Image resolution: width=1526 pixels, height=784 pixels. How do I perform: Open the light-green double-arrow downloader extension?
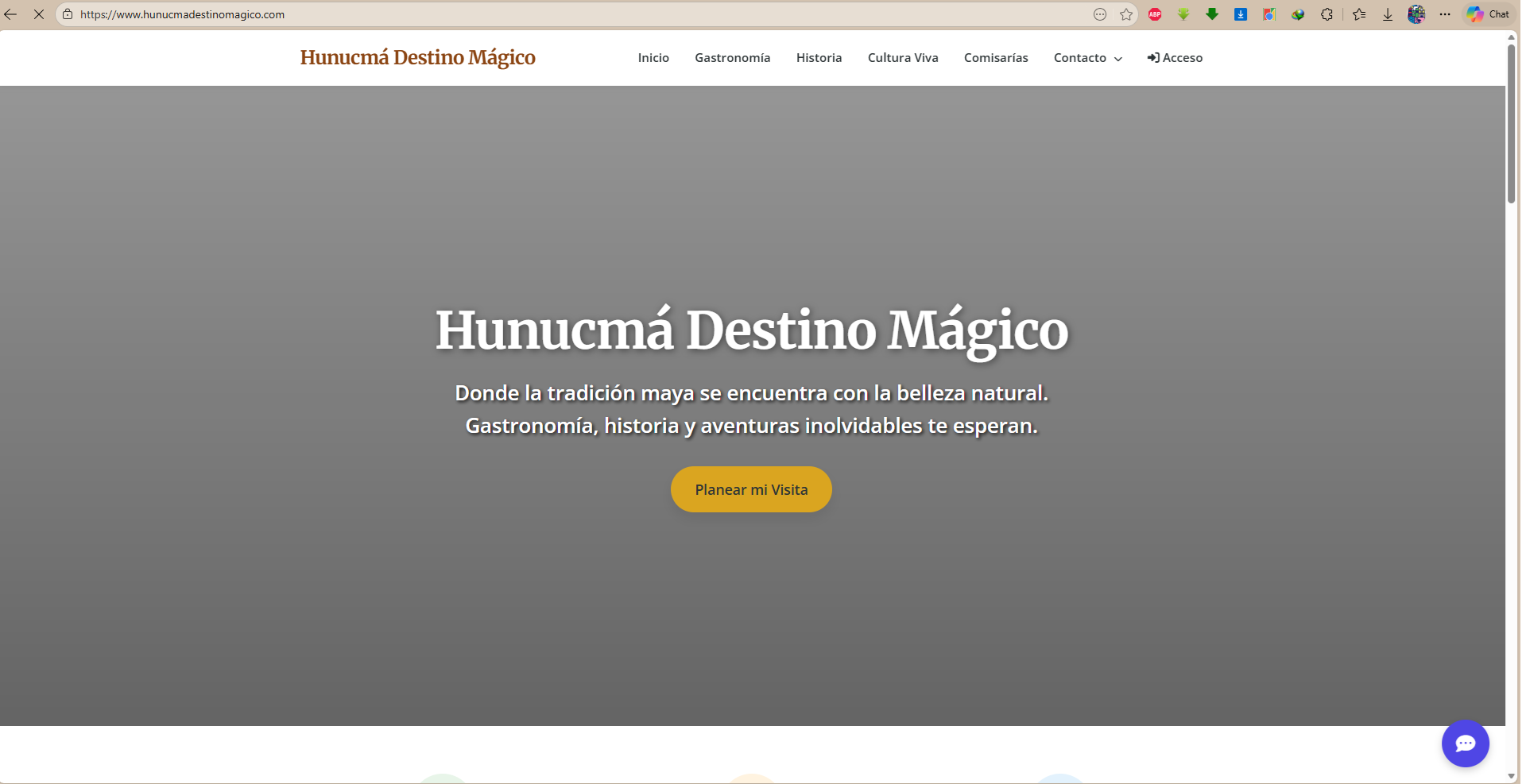pyautogui.click(x=1183, y=14)
